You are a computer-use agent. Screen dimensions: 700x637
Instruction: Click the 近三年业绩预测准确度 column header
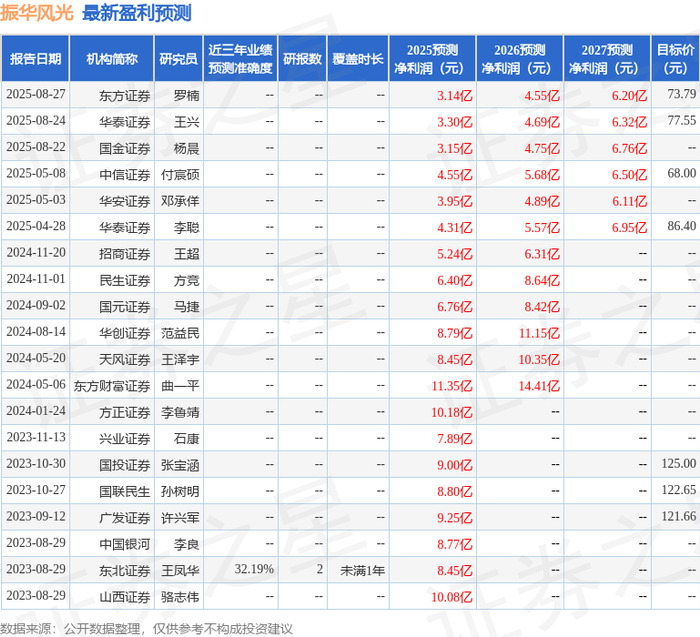(241, 59)
